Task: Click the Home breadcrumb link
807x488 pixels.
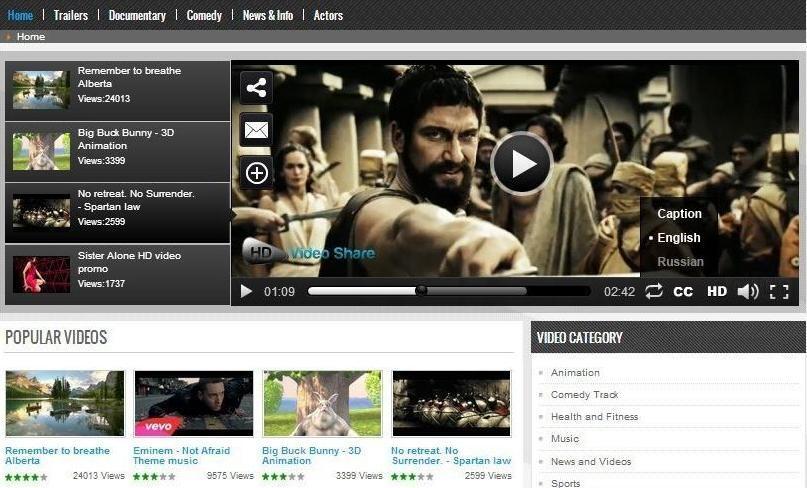Action: point(30,37)
